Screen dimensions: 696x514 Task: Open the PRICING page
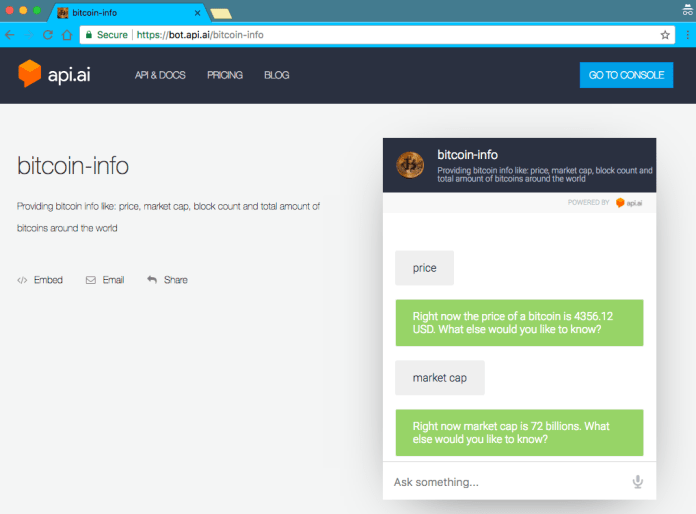point(225,75)
